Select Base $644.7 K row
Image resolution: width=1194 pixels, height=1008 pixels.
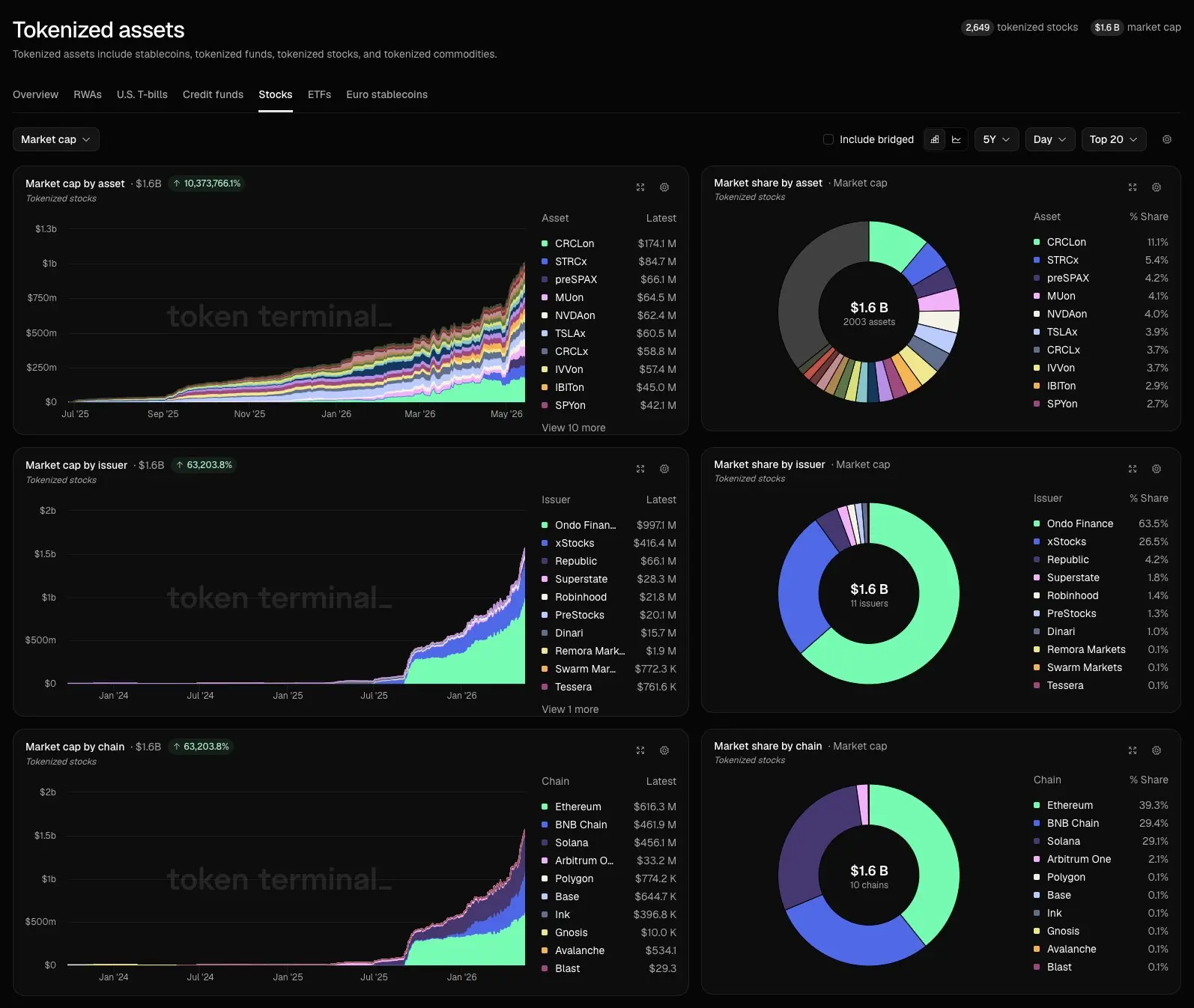click(609, 896)
